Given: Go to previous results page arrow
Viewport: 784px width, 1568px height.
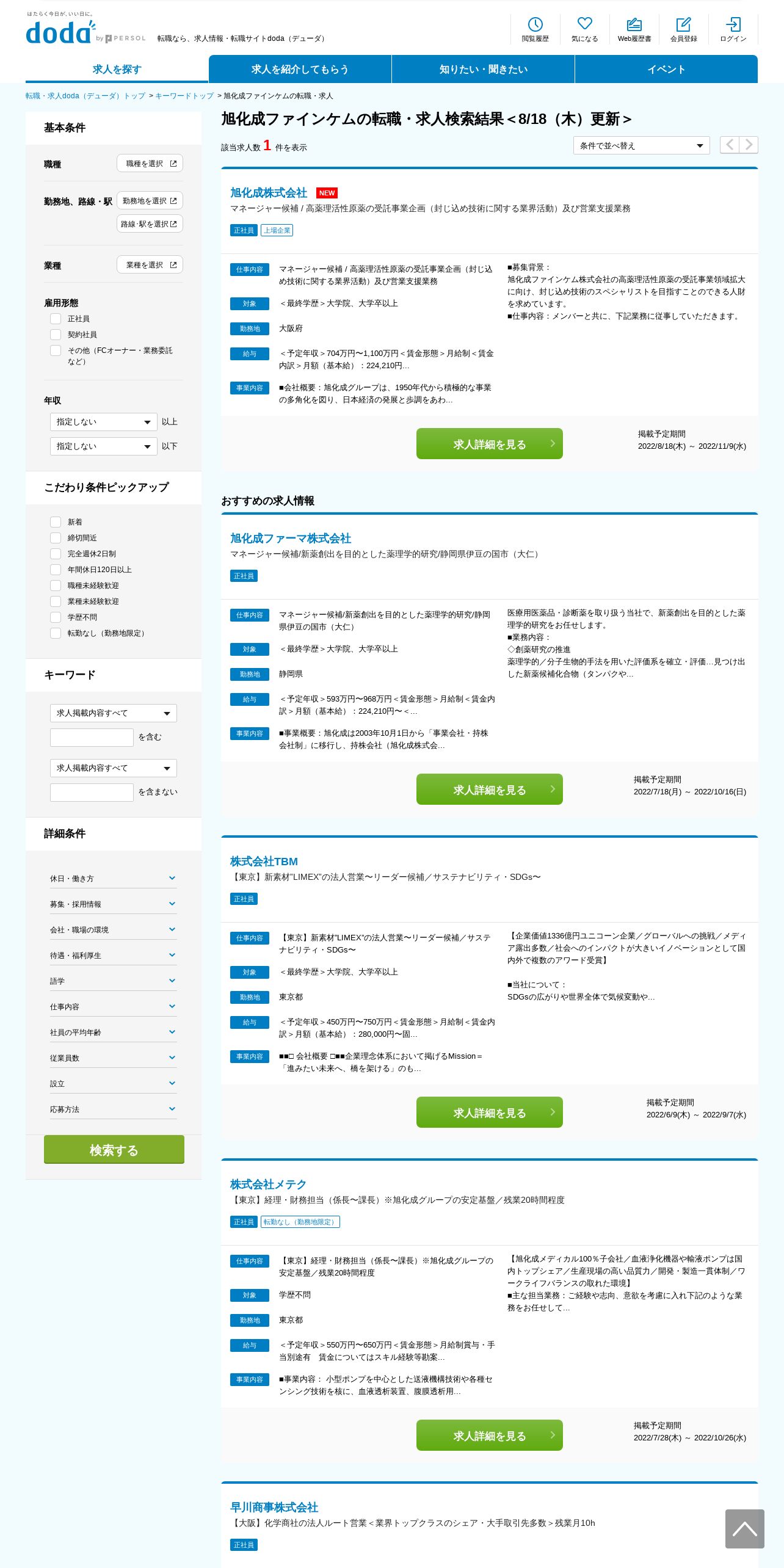Looking at the screenshot, I should [x=729, y=145].
